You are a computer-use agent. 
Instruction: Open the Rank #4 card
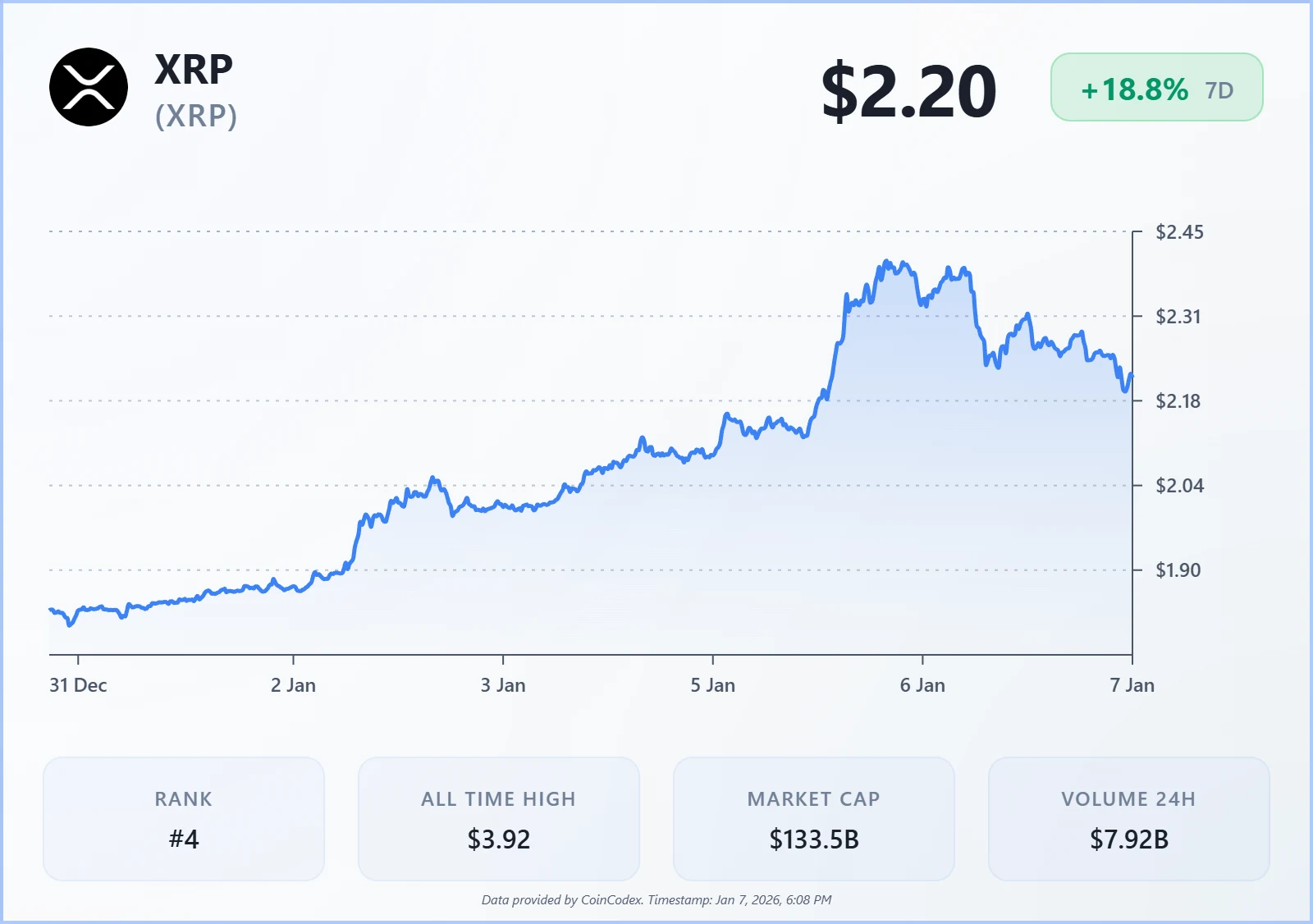tap(184, 819)
